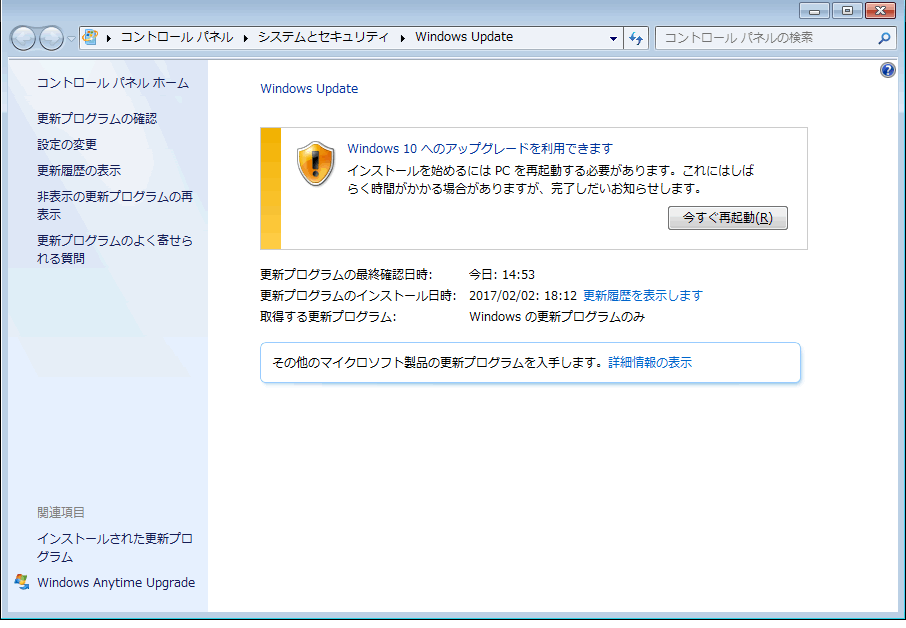Click the warning shield icon

(x=315, y=163)
